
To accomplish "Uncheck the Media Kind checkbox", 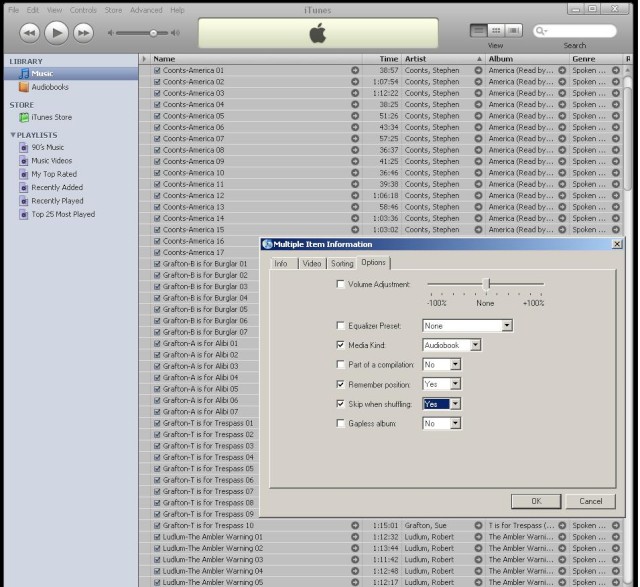I will click(x=340, y=345).
